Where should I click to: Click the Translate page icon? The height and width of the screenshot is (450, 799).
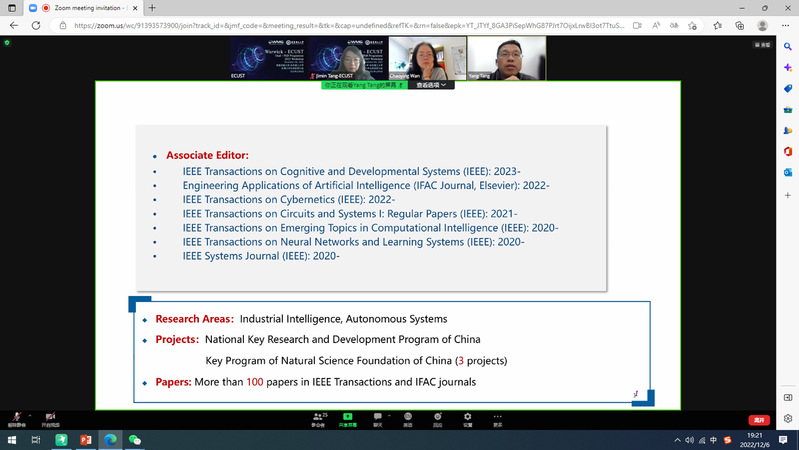(x=674, y=25)
